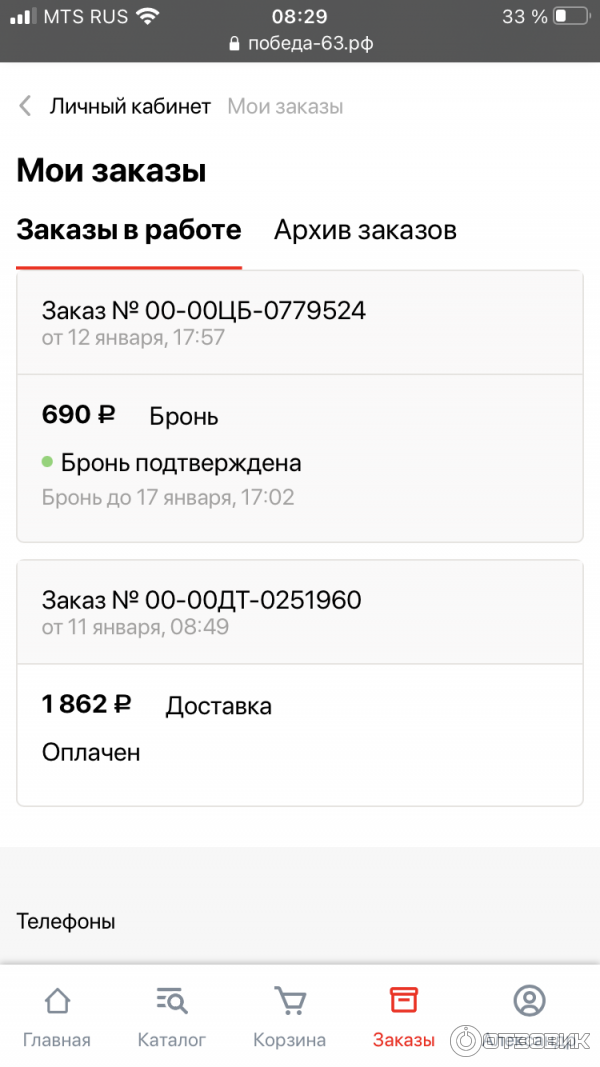Go to Личный кабинет breadcrumb
The width and height of the screenshot is (600, 1067).
pyautogui.click(x=130, y=107)
